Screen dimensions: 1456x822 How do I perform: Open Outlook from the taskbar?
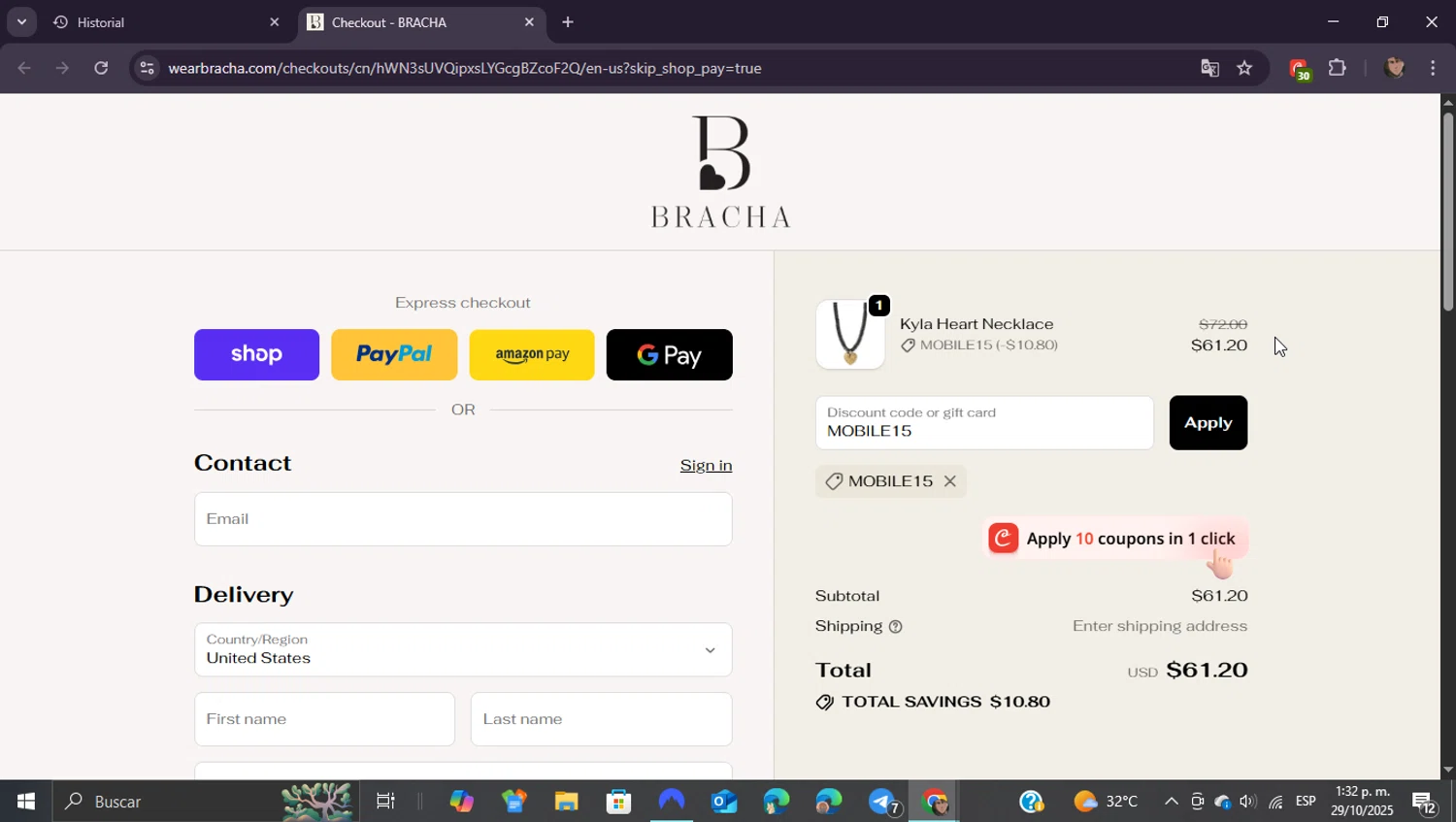[724, 802]
